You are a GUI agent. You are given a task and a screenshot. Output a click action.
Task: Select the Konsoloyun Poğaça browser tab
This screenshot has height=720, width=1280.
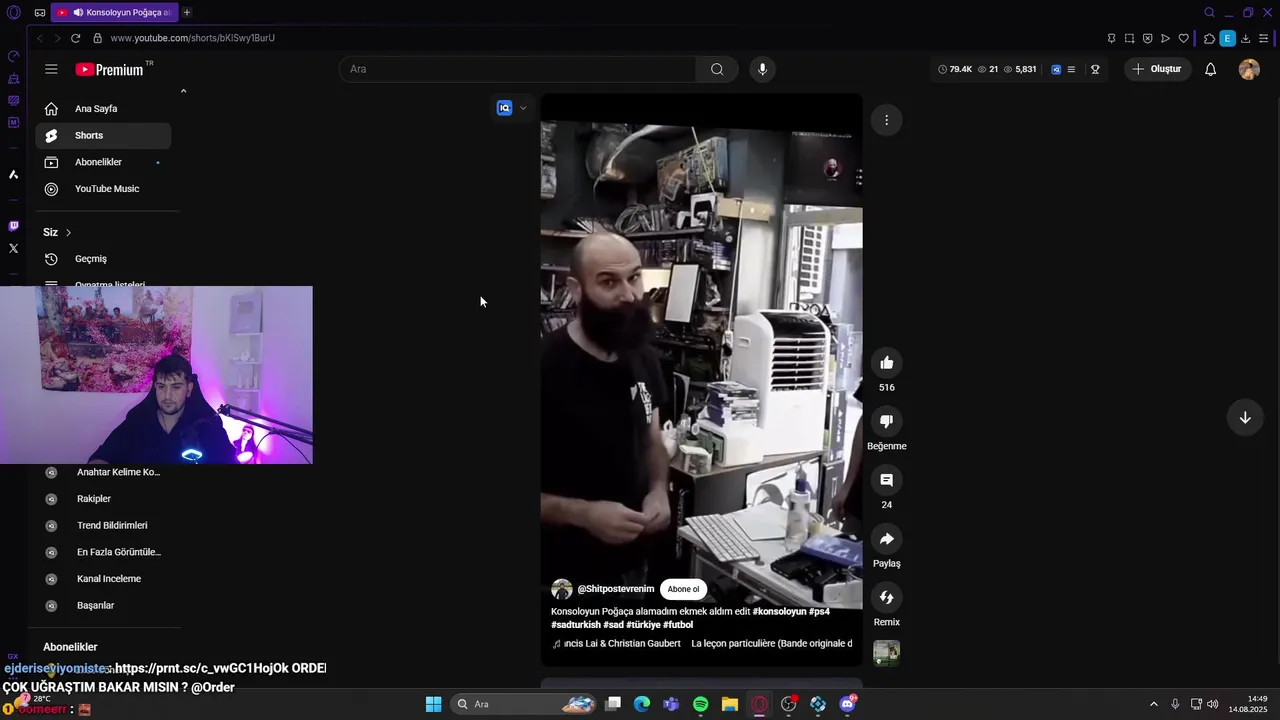[x=113, y=12]
